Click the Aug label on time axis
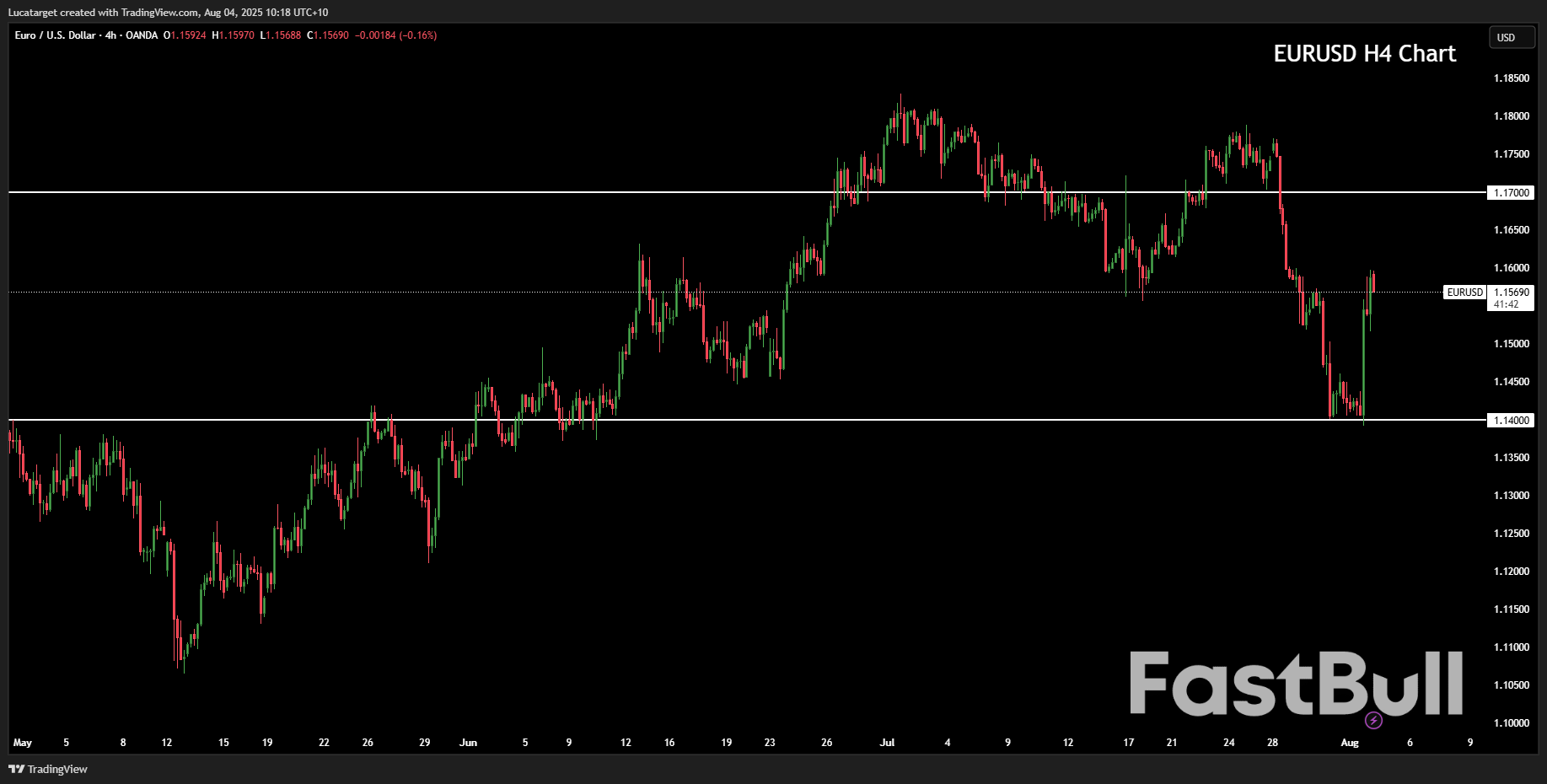Image resolution: width=1547 pixels, height=784 pixels. coord(1349,743)
